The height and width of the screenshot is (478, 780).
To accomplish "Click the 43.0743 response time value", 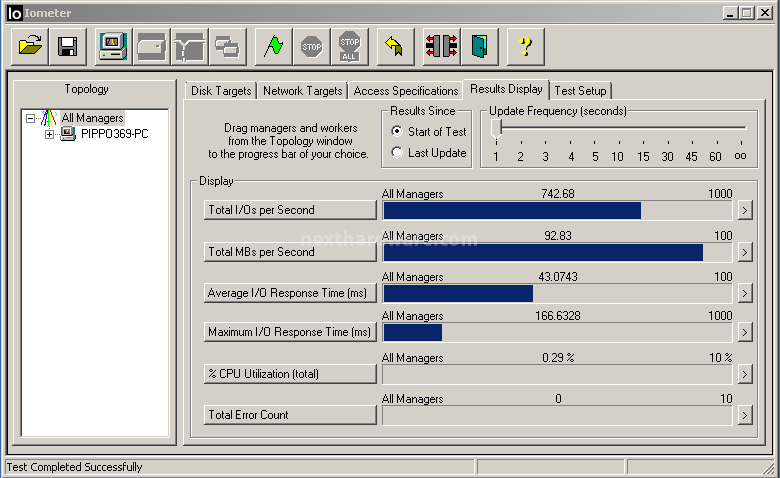I will coord(558,277).
